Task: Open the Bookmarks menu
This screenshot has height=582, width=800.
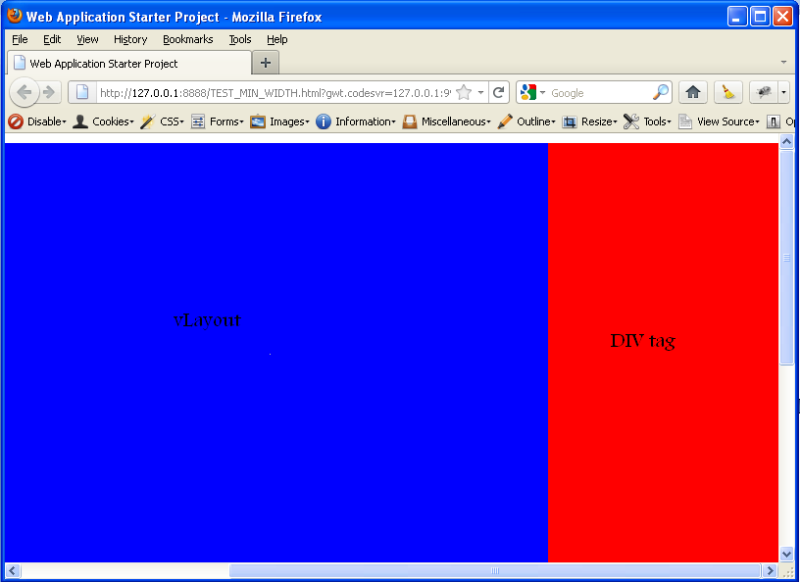Action: [x=188, y=39]
